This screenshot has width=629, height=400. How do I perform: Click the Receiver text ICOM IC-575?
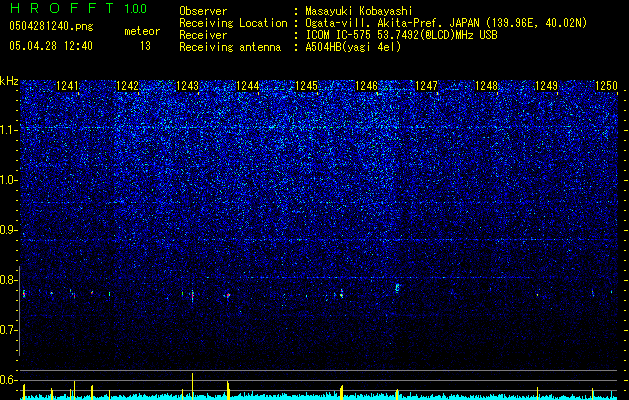339,35
